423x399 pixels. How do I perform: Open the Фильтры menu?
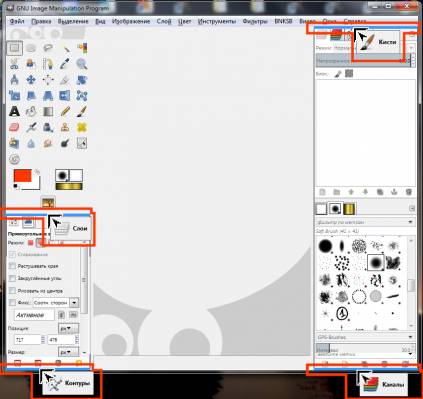pyautogui.click(x=255, y=21)
